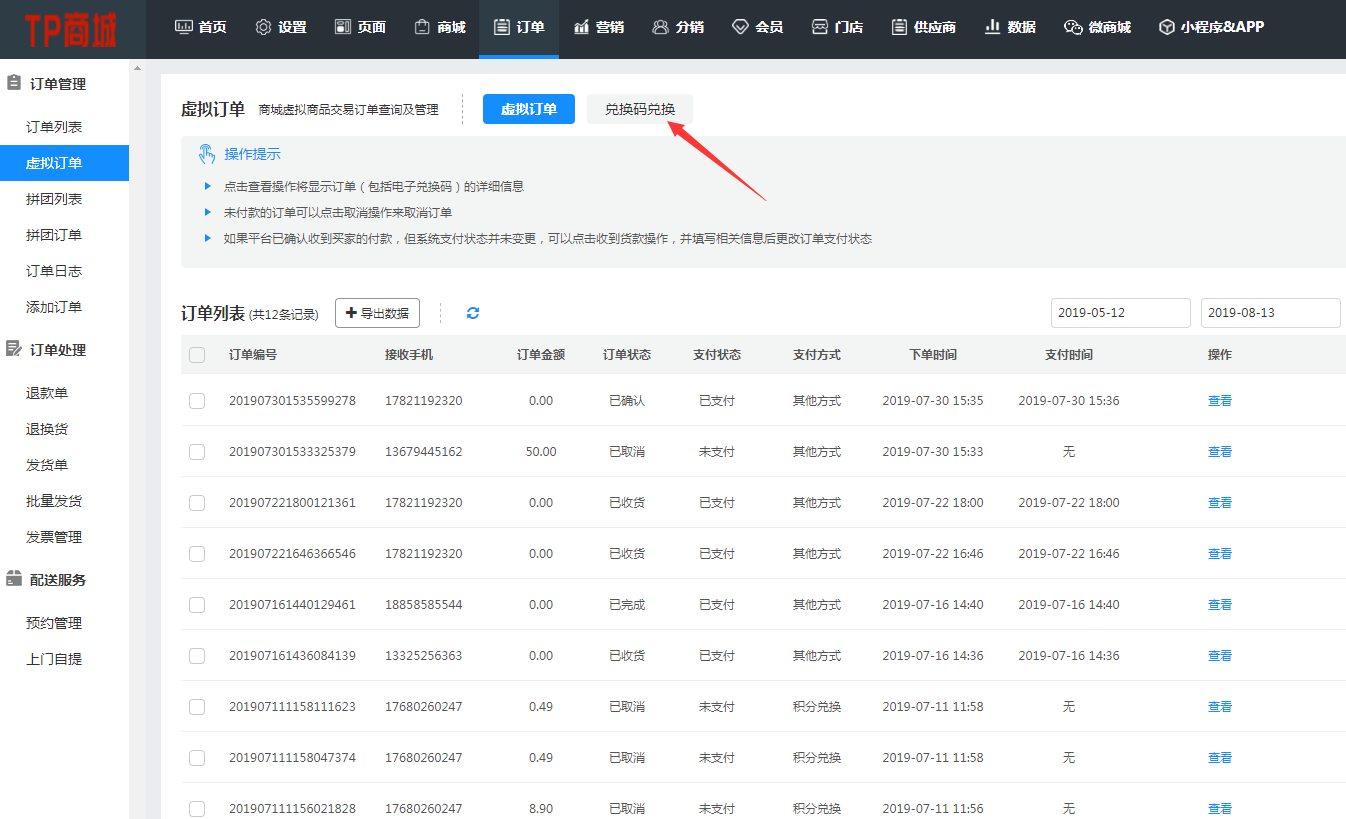Click the 订单处理 edit icon in sidebar
1346x819 pixels.
click(x=14, y=349)
